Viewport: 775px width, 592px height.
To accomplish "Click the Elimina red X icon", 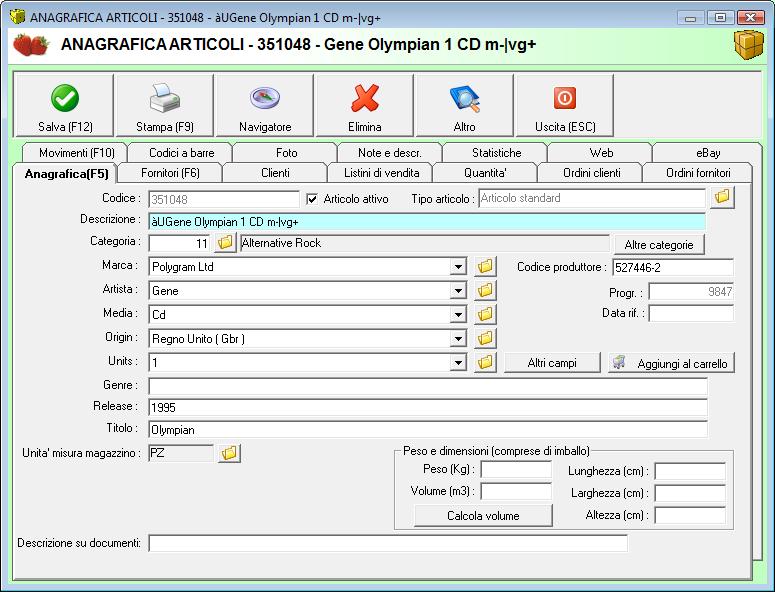I will click(x=365, y=98).
